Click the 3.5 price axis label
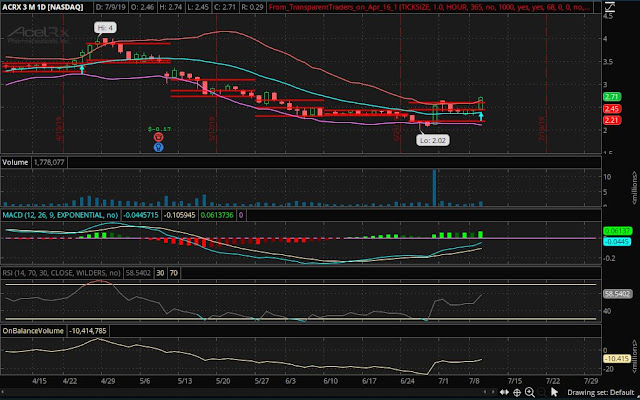The height and width of the screenshot is (400, 640). [x=608, y=62]
